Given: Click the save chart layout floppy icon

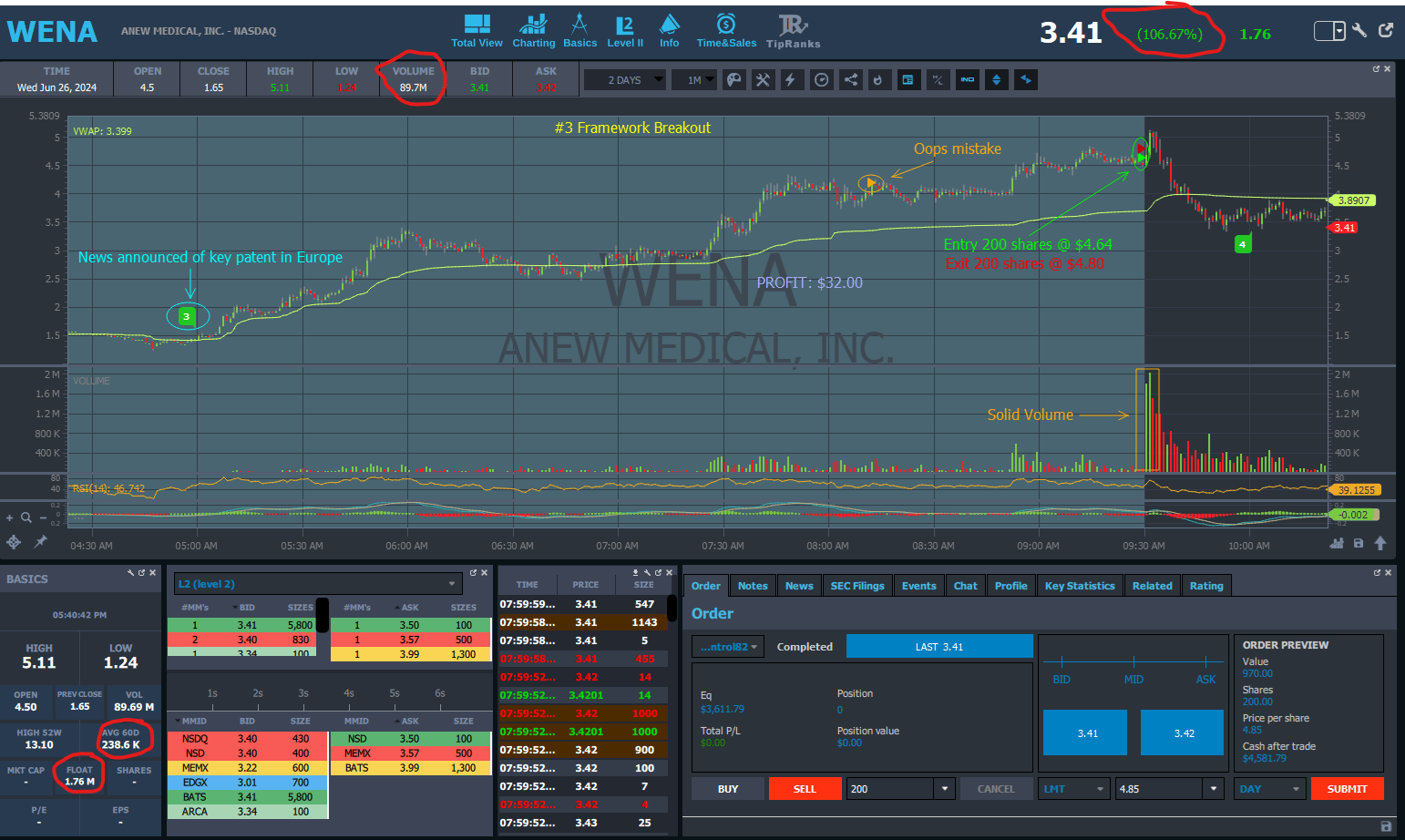Looking at the screenshot, I should [x=1360, y=542].
